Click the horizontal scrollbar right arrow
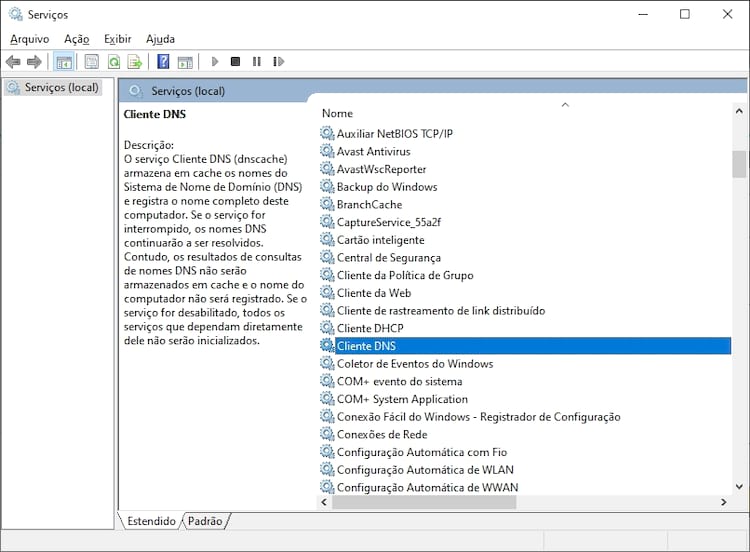Screen dimensions: 750x552 724,501
